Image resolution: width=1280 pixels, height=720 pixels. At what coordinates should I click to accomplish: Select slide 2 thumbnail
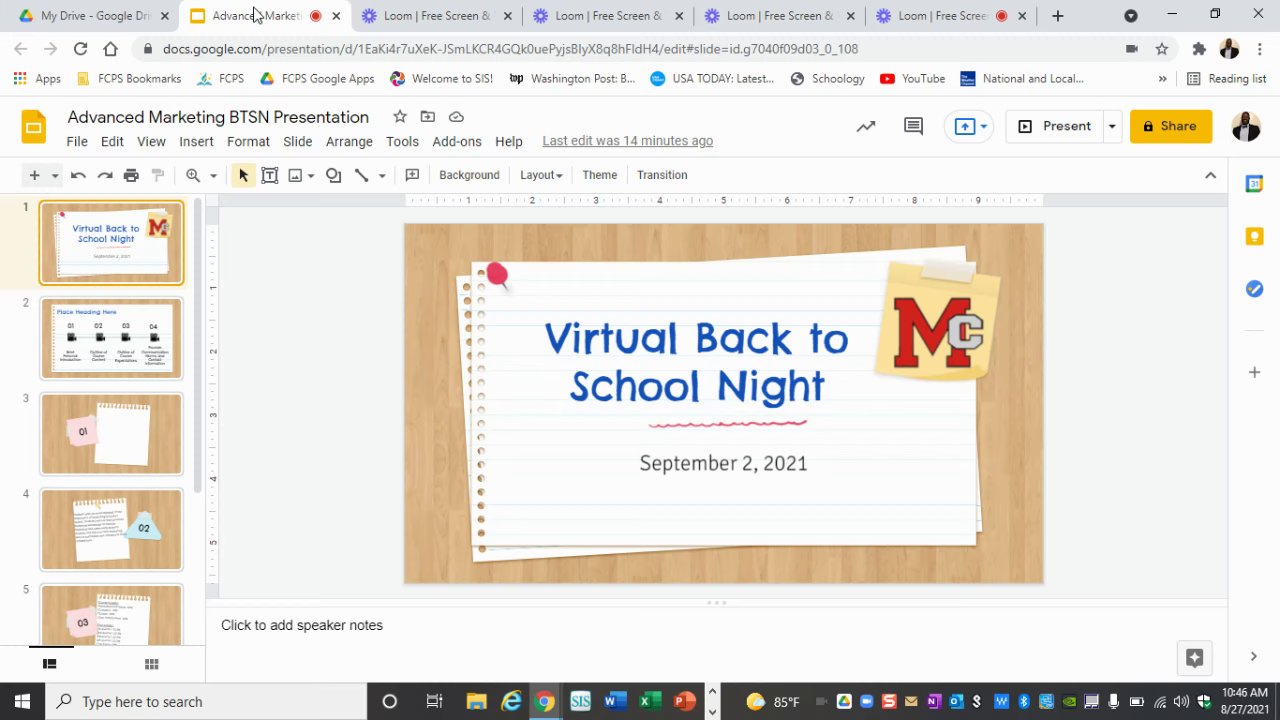click(111, 338)
